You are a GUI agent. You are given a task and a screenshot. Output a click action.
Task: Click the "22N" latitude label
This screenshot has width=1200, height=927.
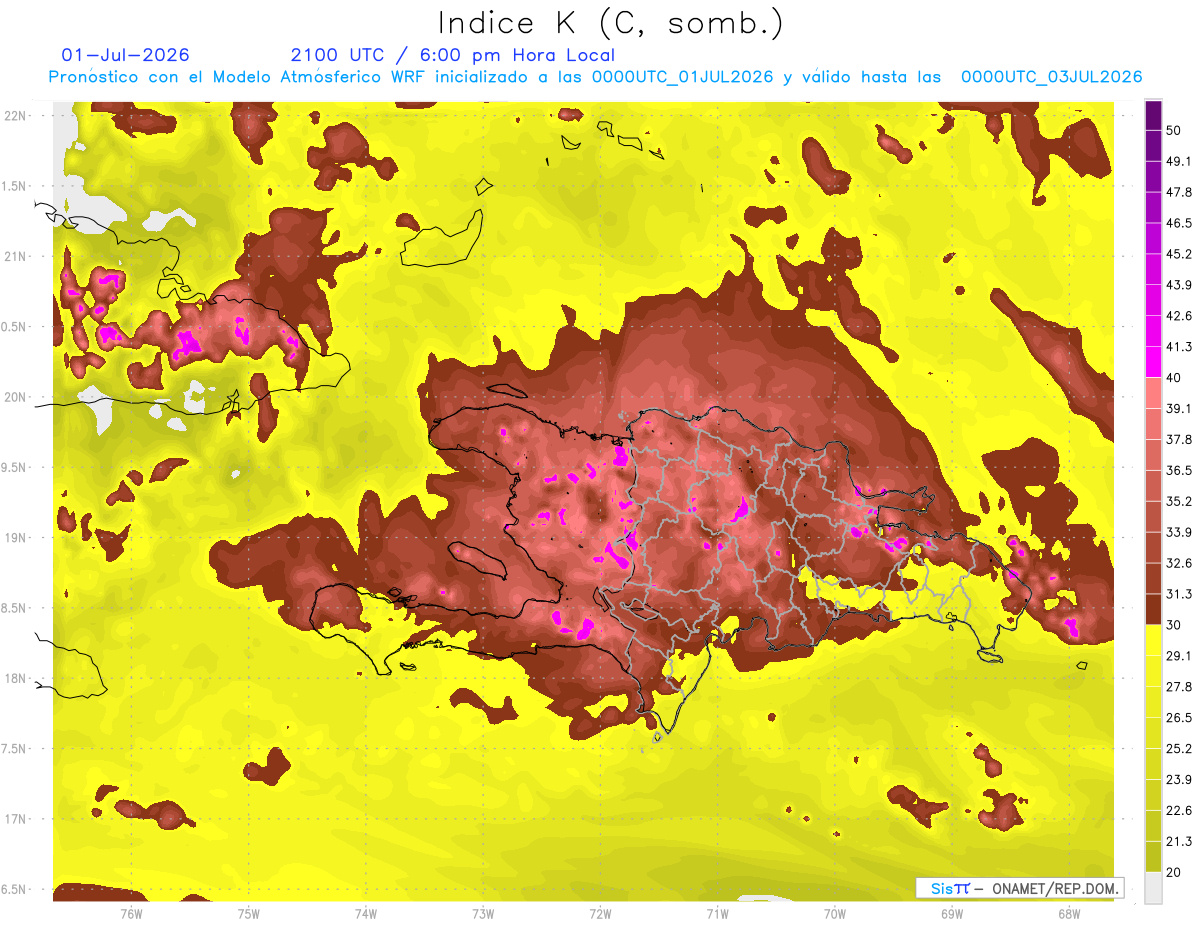click(x=17, y=116)
